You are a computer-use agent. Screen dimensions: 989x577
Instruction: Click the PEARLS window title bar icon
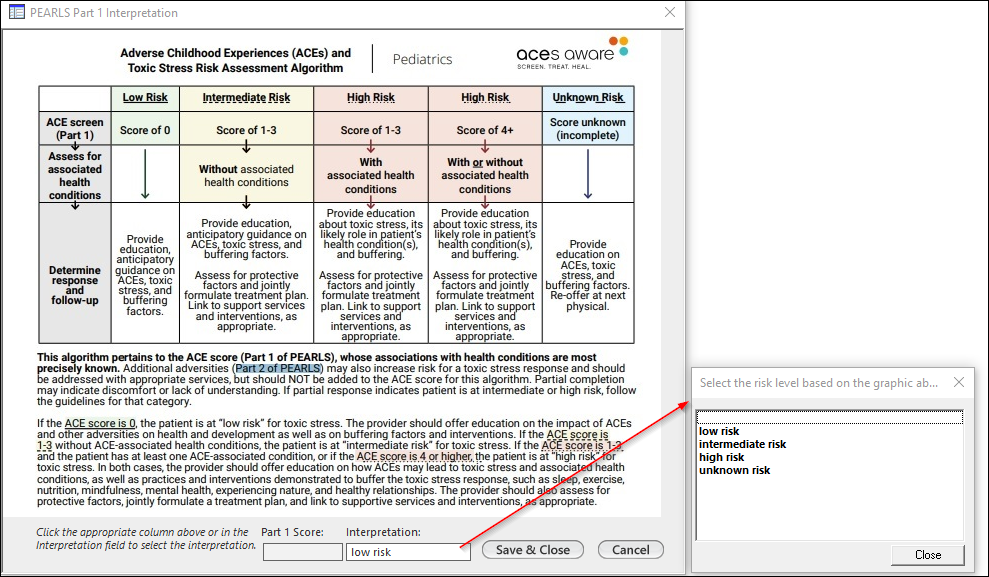point(17,12)
